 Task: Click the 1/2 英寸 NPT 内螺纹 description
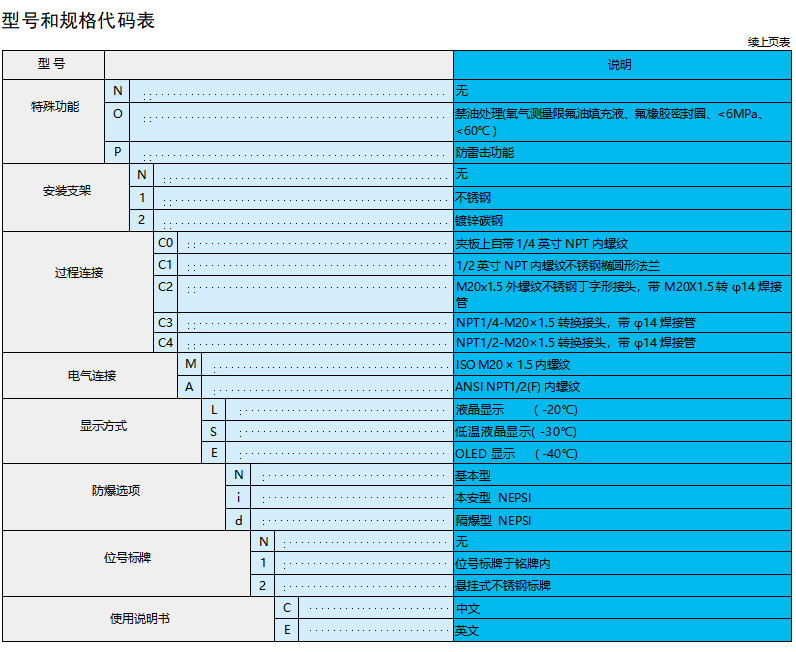(x=620, y=266)
